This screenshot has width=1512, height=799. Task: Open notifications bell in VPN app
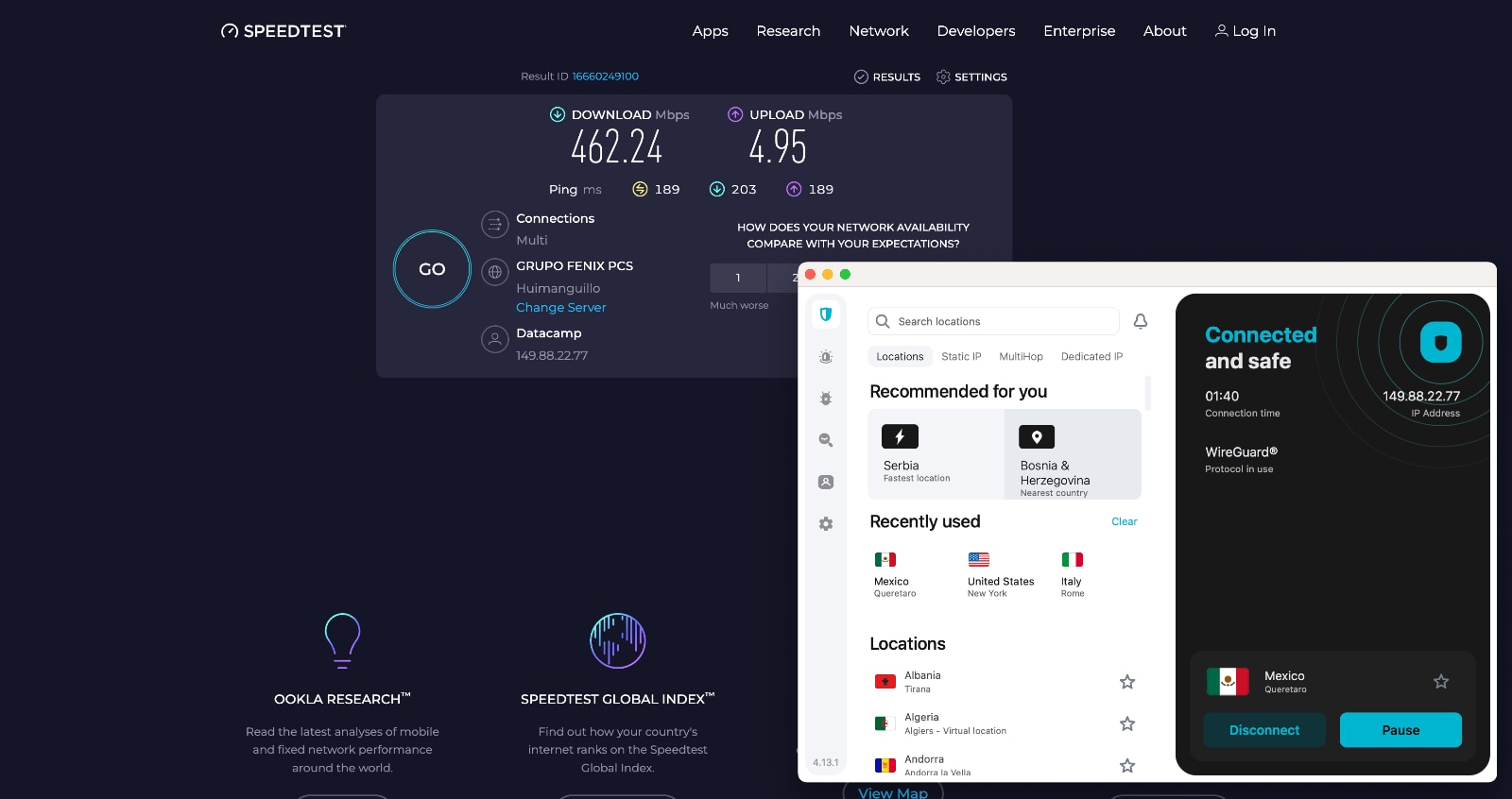[1141, 321]
